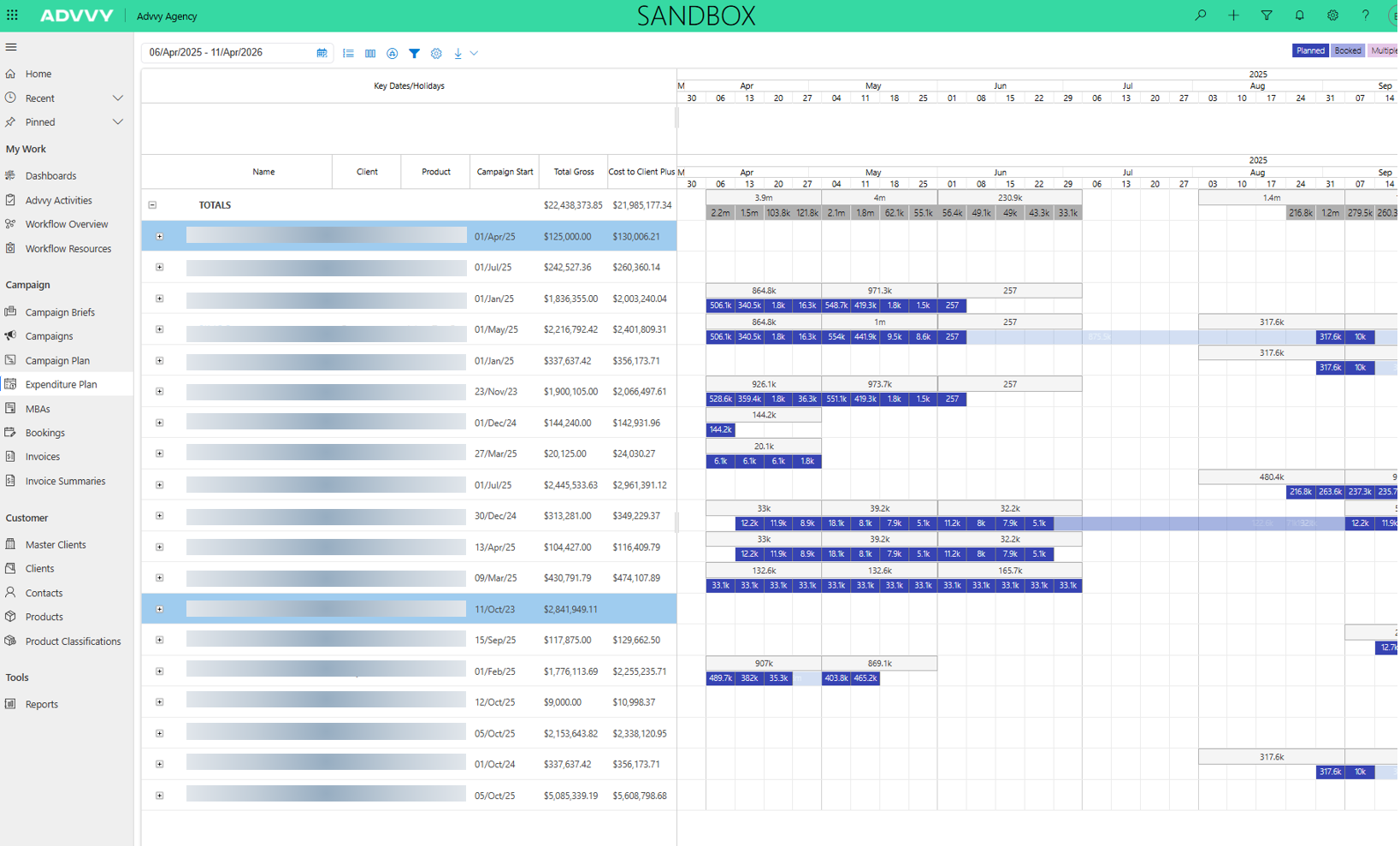Screen dimensions: 1400x846
Task: Open notifications bell
Action: click(1299, 15)
